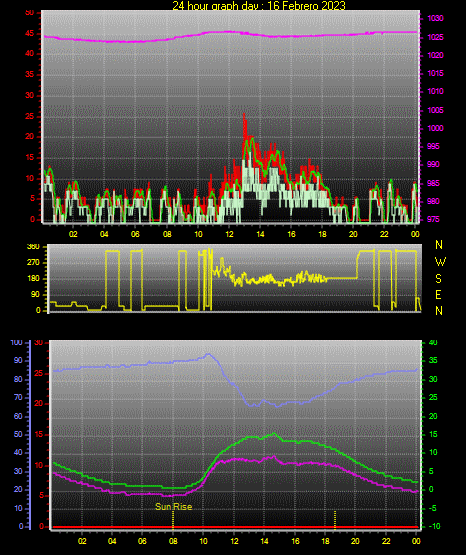The height and width of the screenshot is (555, 466).
Task: Click the blue humidity curve peak near 10
Action: (208, 354)
